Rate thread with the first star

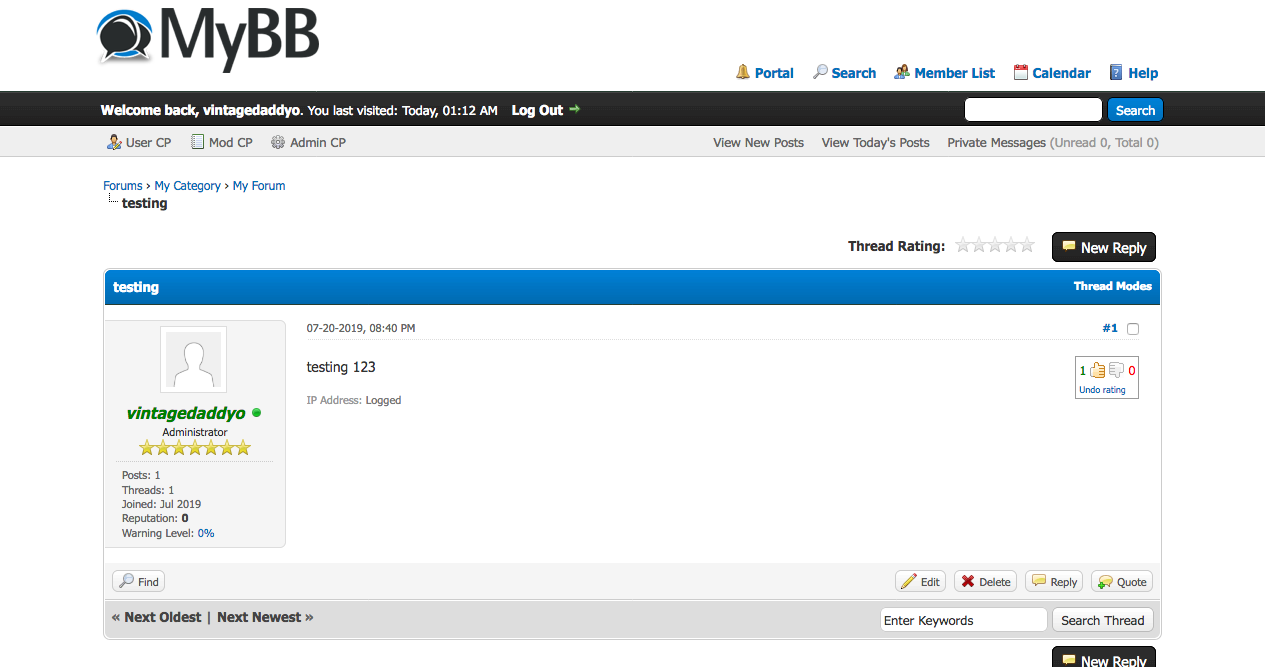[963, 245]
